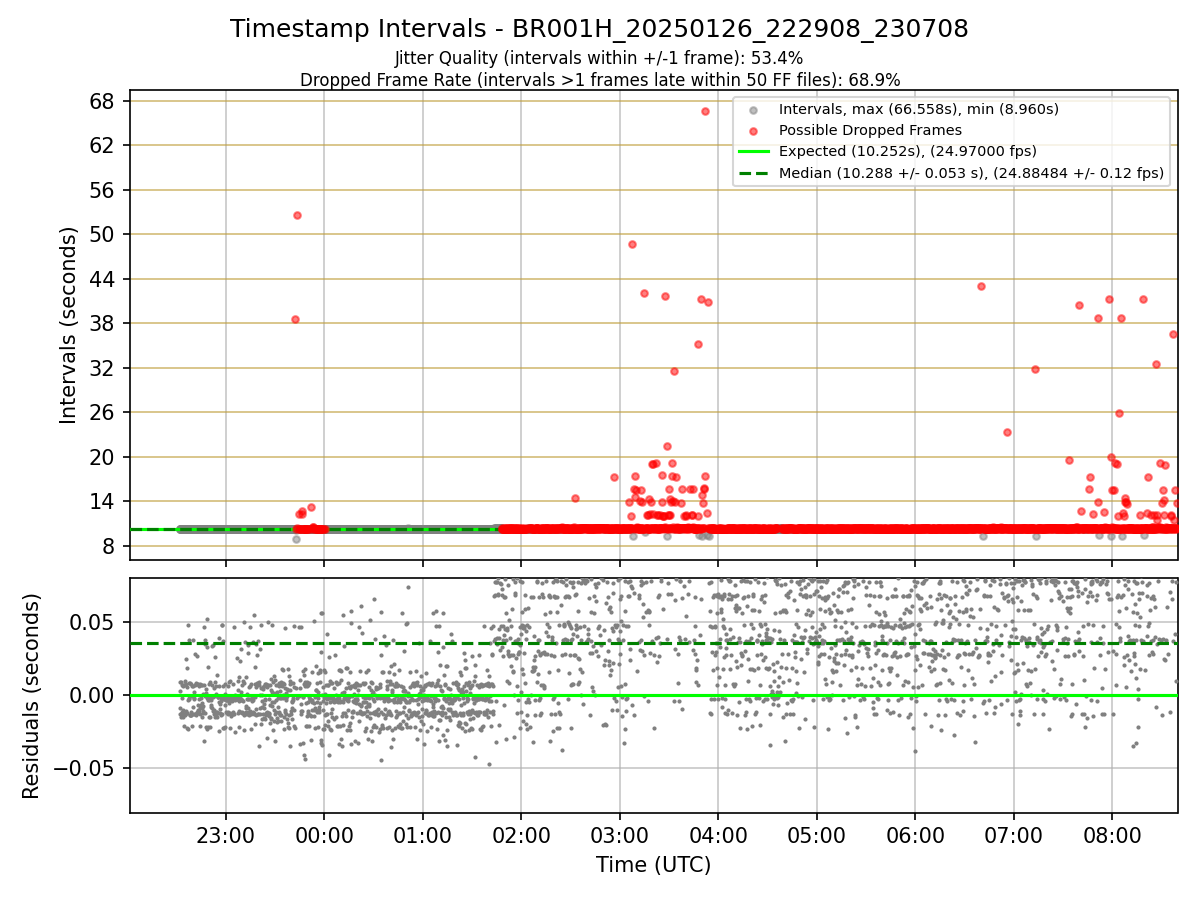Click the red dot legend marker for Possible Dropped Frames
Viewport: 1200px width, 900px height.
pos(755,130)
